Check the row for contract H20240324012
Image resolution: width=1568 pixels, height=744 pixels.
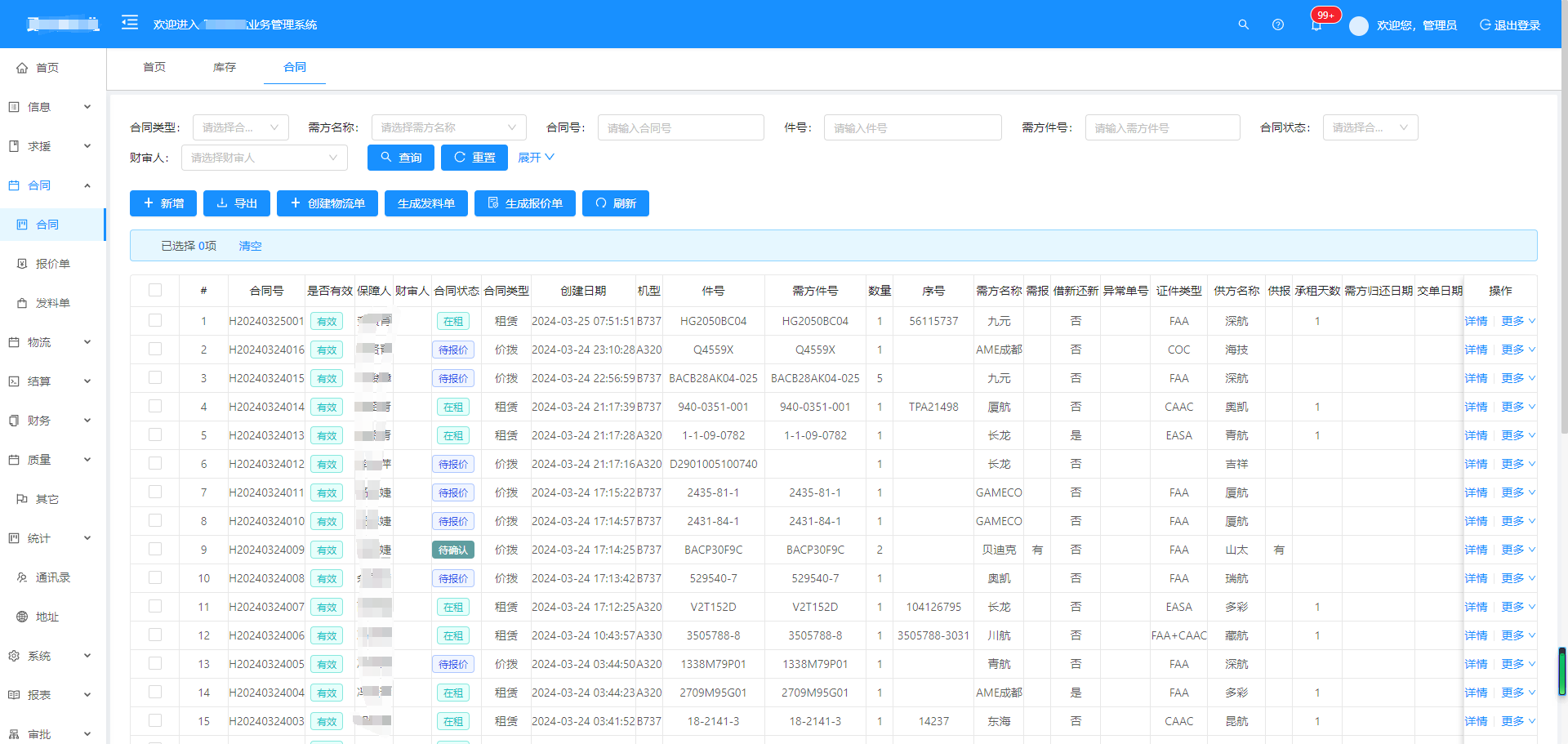155,463
